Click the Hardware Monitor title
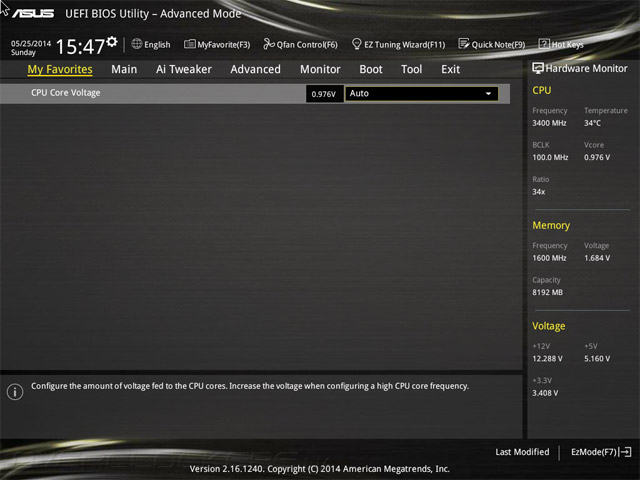 pyautogui.click(x=586, y=69)
